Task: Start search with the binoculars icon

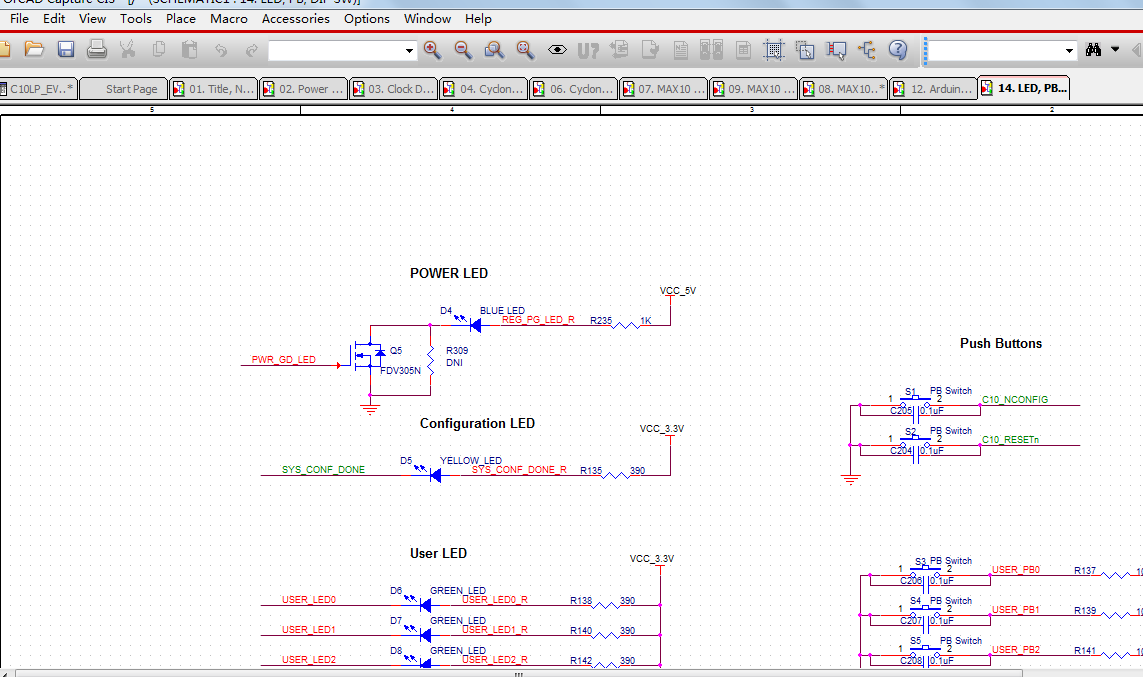Action: click(1093, 50)
